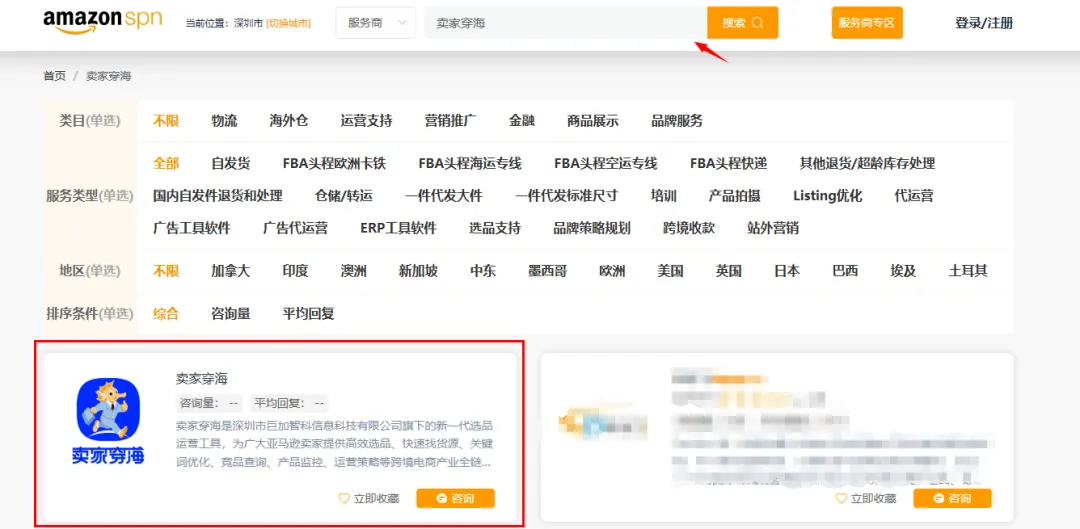Screen dimensions: 1080x529
Task: Choose FBA头程欧洲卡铁 service type
Action: tap(335, 164)
